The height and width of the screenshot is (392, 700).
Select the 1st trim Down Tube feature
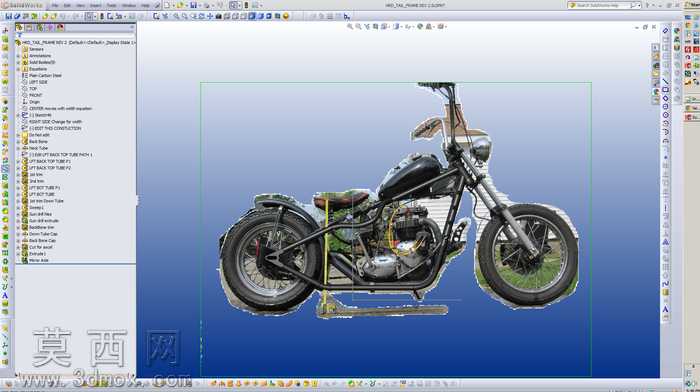click(46, 201)
